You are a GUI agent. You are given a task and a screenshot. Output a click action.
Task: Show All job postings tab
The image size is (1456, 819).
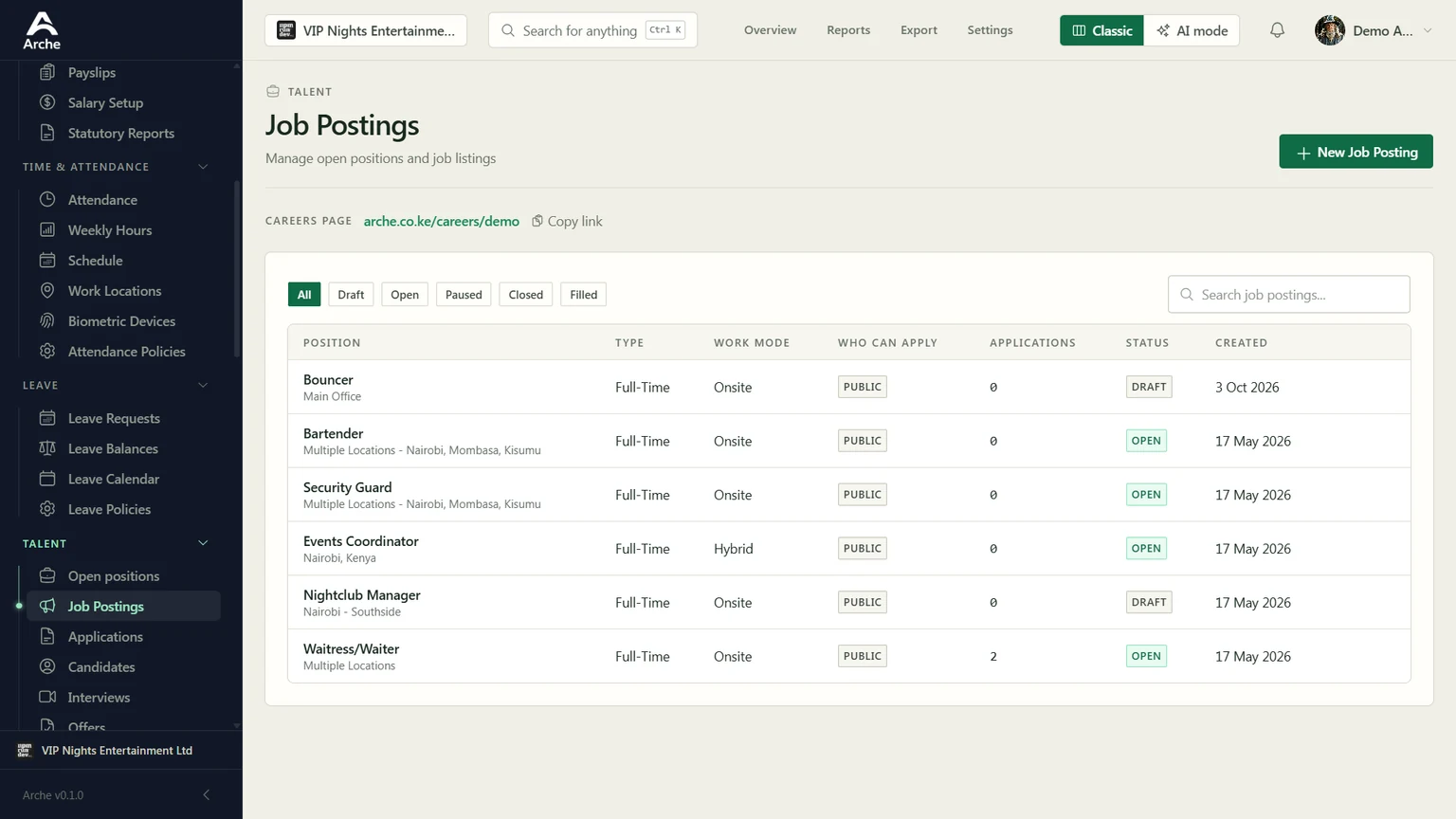click(304, 295)
